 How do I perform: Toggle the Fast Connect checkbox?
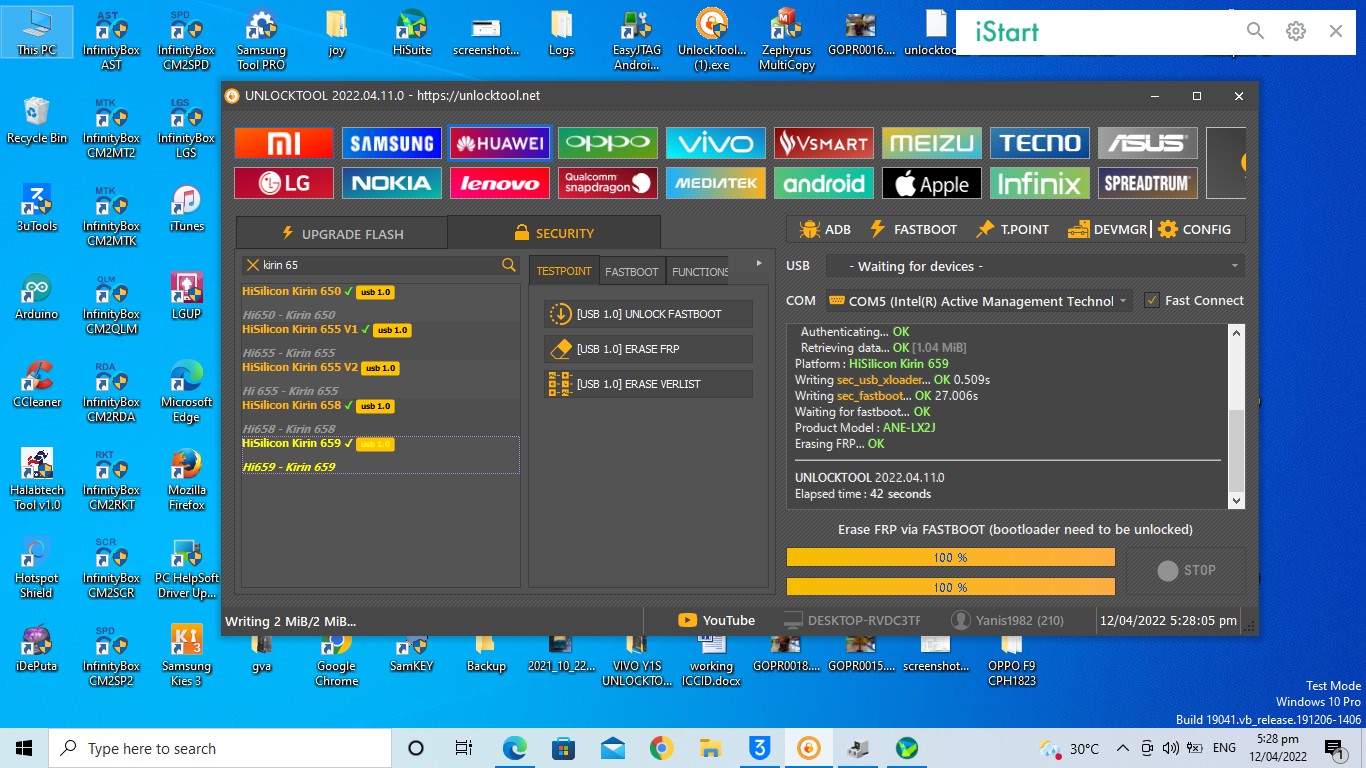1152,300
